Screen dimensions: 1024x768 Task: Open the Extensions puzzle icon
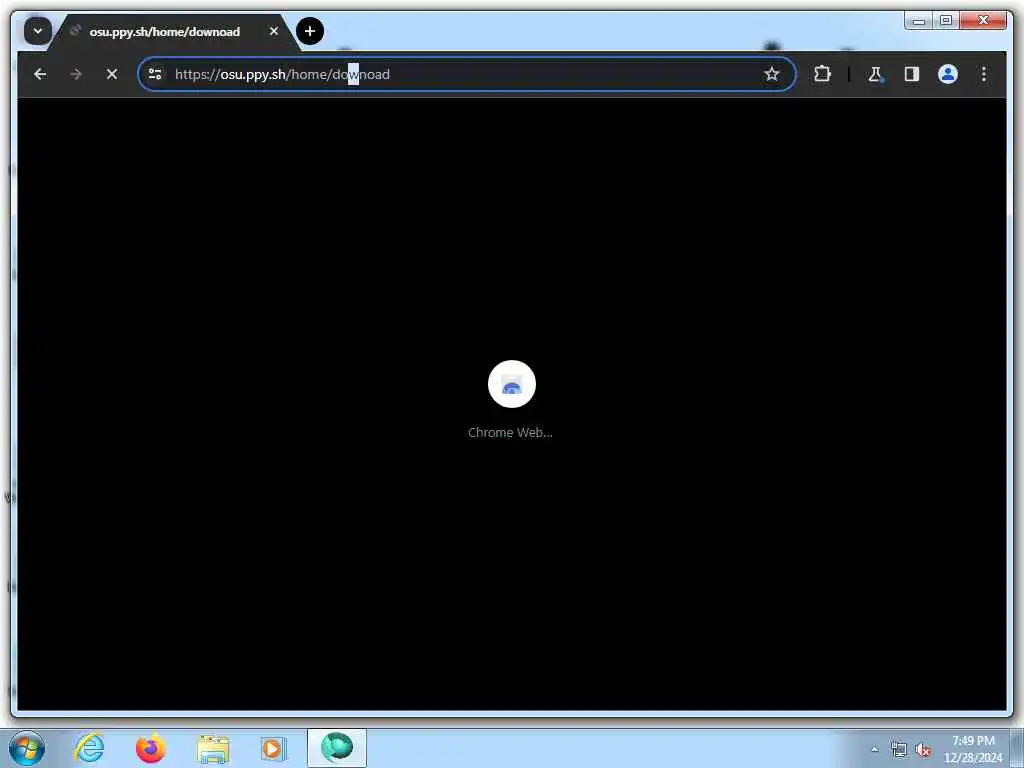pos(822,74)
